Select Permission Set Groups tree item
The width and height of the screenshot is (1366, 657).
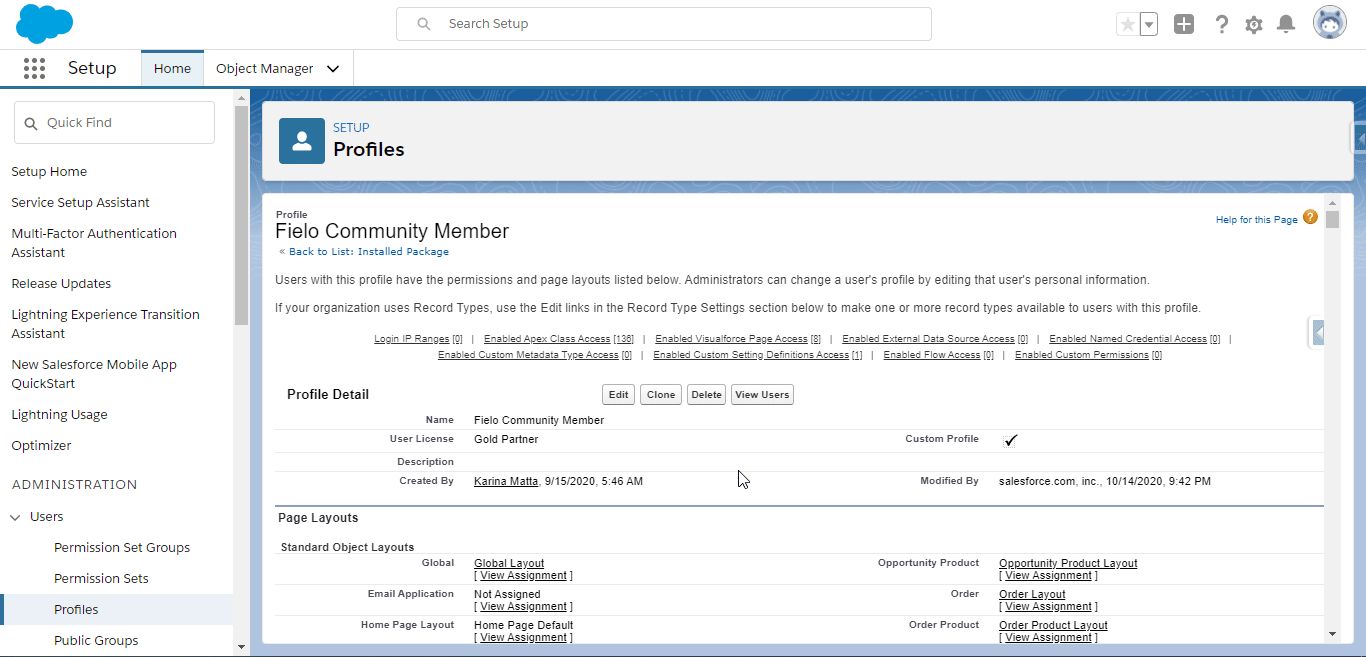(122, 547)
